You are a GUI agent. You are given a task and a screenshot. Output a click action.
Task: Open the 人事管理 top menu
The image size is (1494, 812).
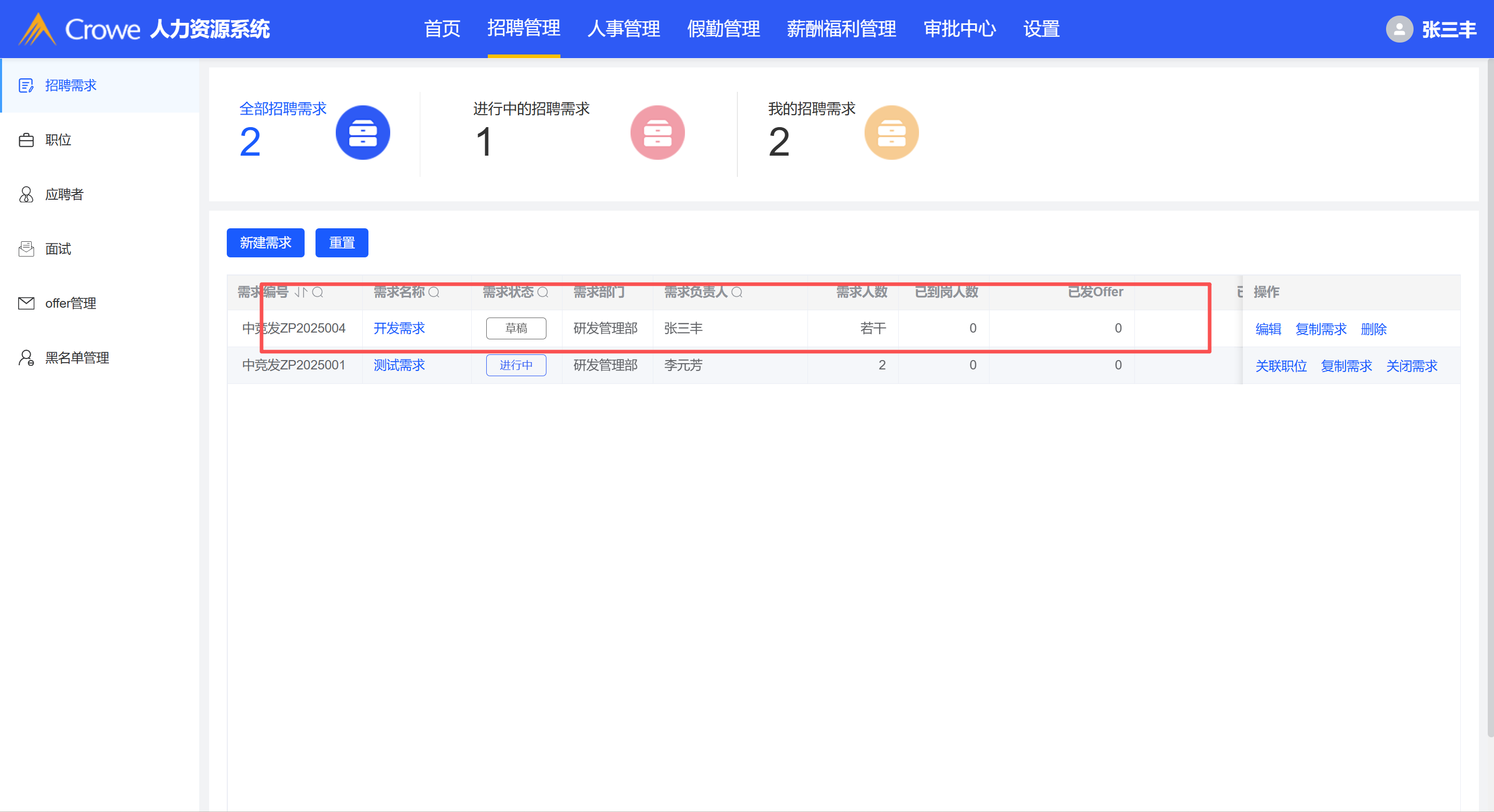tap(623, 29)
